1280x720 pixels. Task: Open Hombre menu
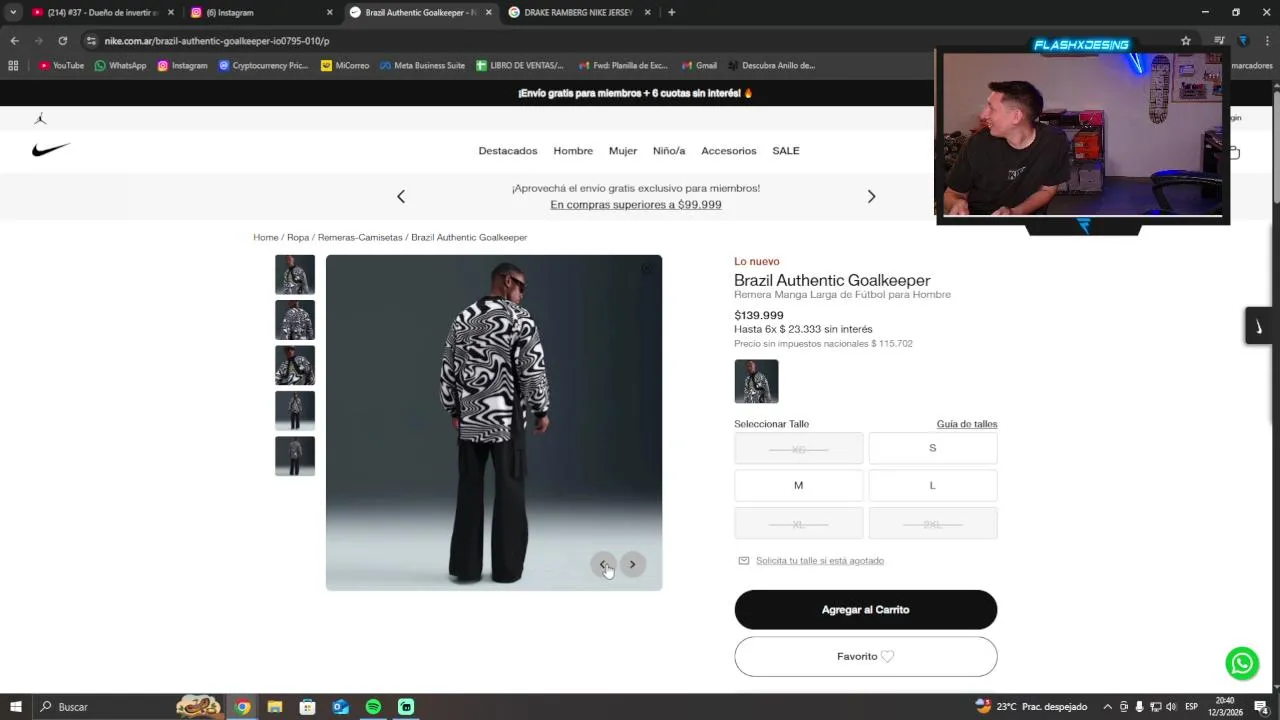click(x=573, y=151)
